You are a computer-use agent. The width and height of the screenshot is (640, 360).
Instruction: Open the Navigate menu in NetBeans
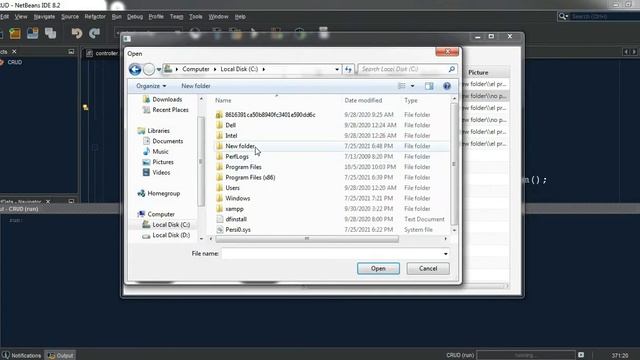coord(44,17)
